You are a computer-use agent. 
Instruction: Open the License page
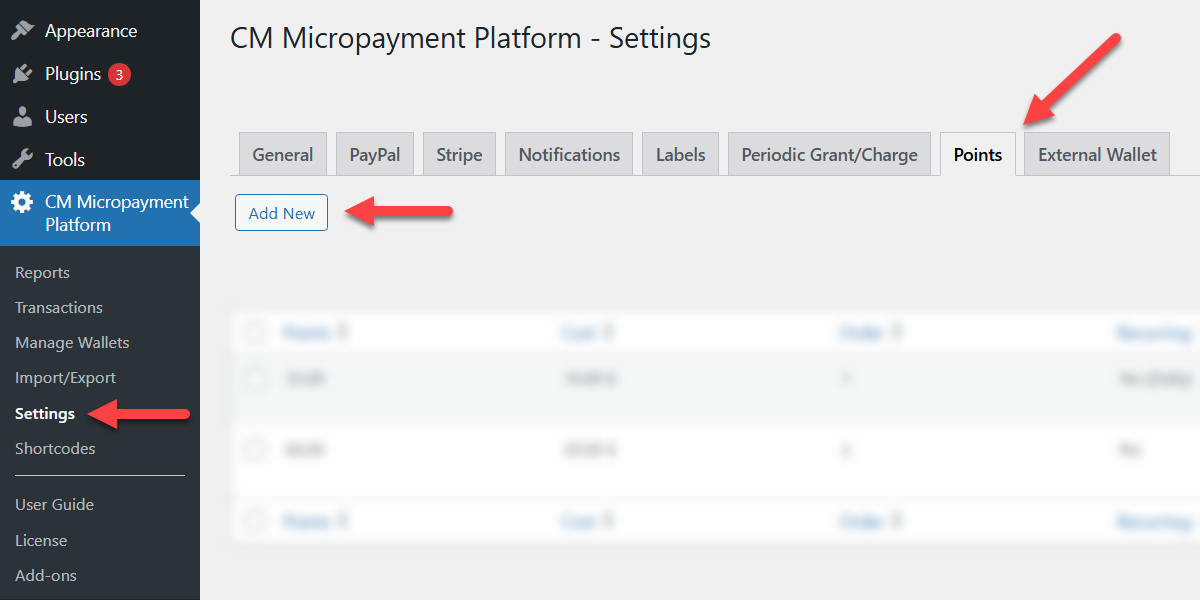click(x=41, y=540)
